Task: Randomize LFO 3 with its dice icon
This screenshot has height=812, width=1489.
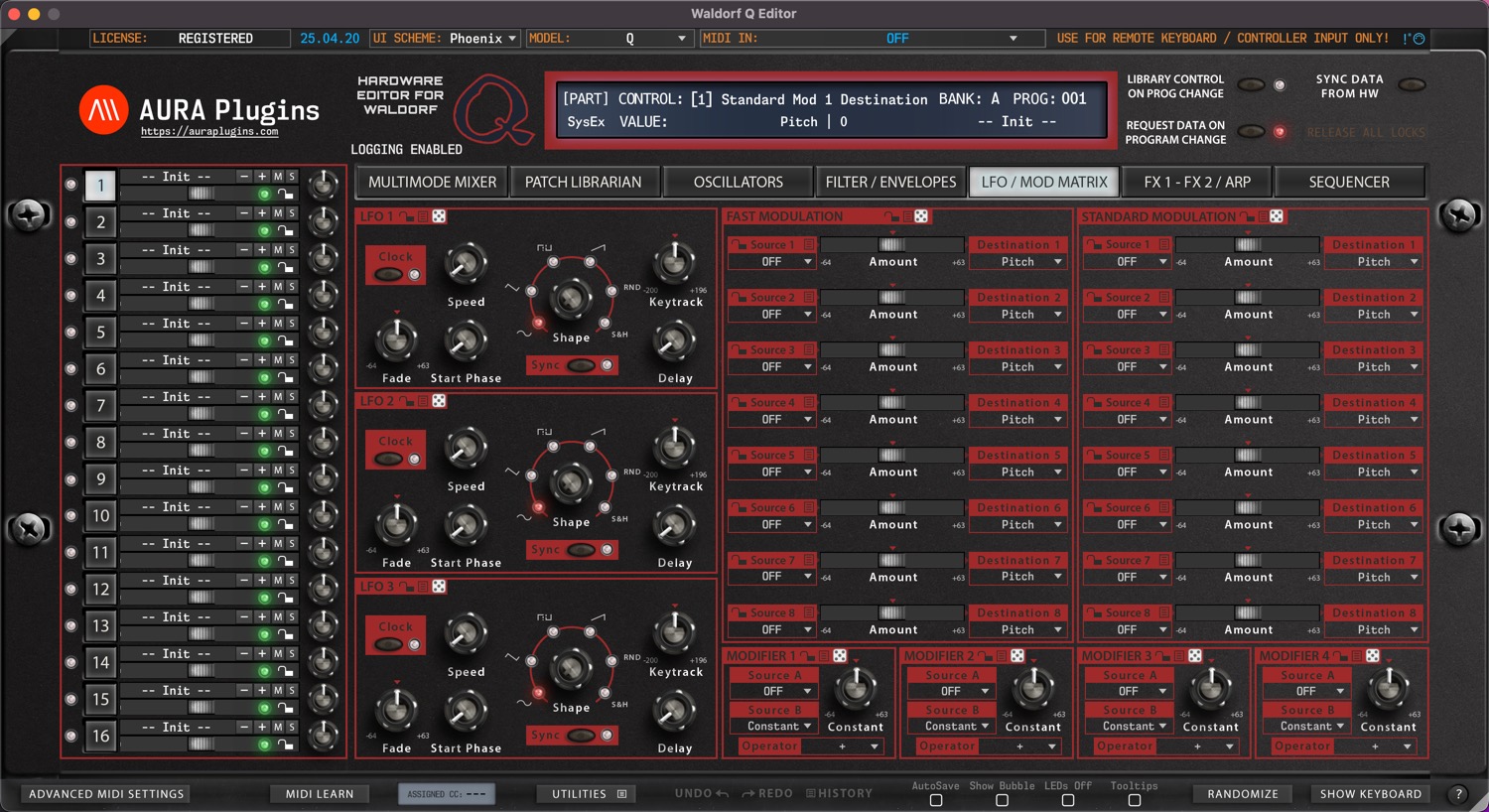Action: [x=439, y=587]
